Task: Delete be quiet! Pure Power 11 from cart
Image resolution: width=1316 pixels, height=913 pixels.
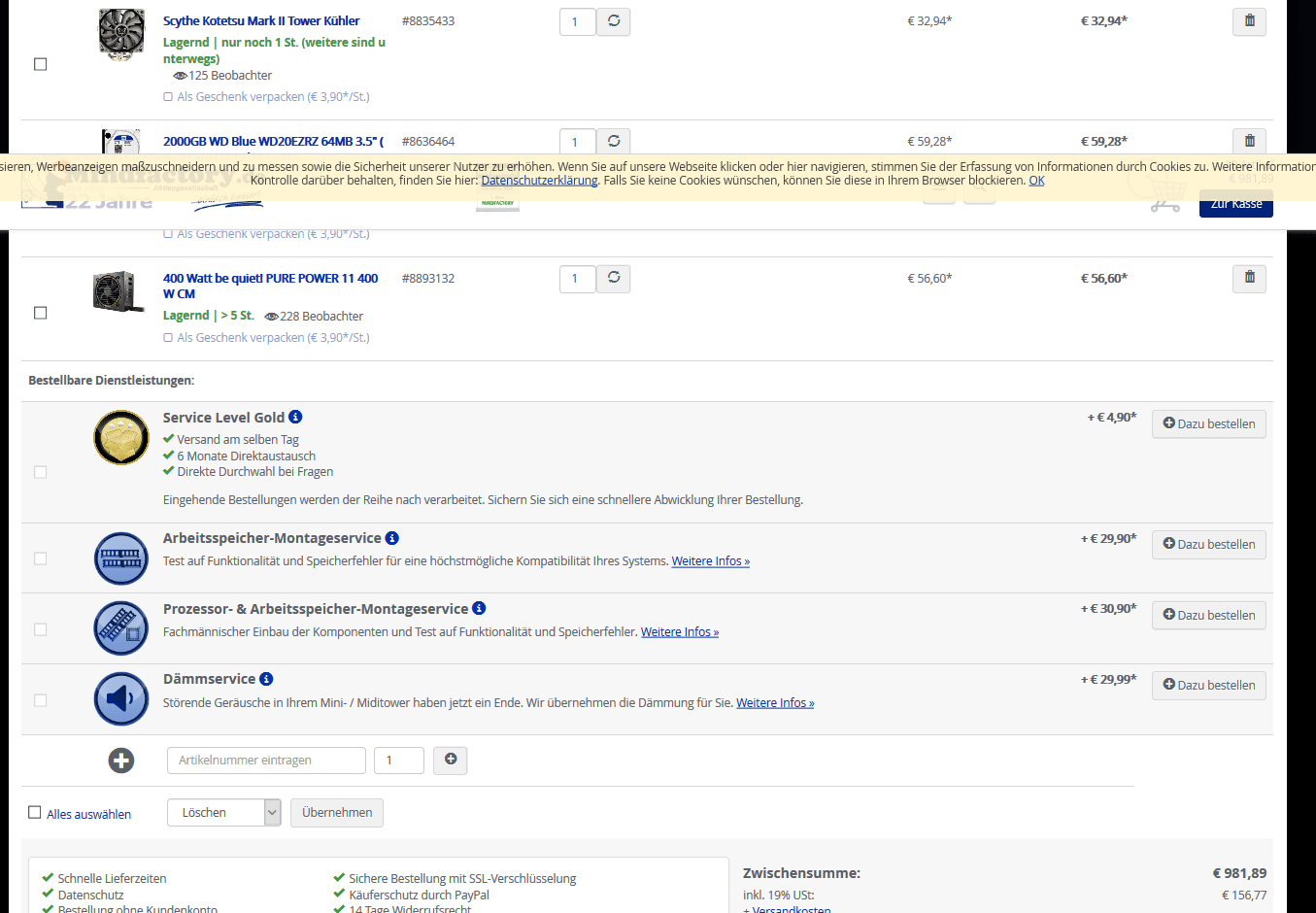Action: point(1249,279)
